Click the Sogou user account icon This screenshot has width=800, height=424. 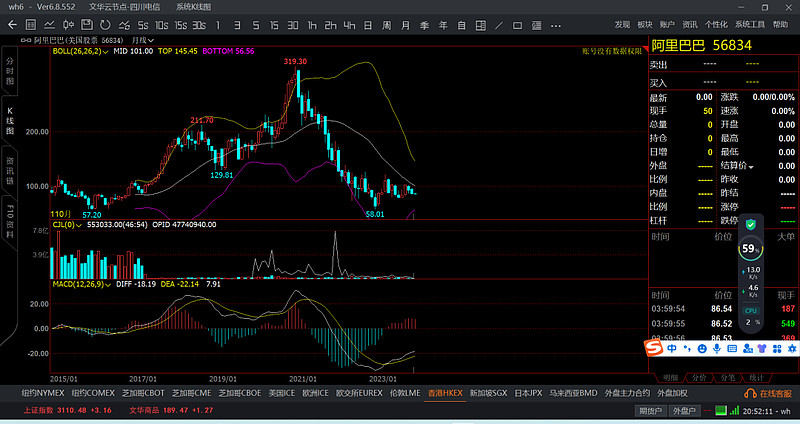click(x=747, y=348)
